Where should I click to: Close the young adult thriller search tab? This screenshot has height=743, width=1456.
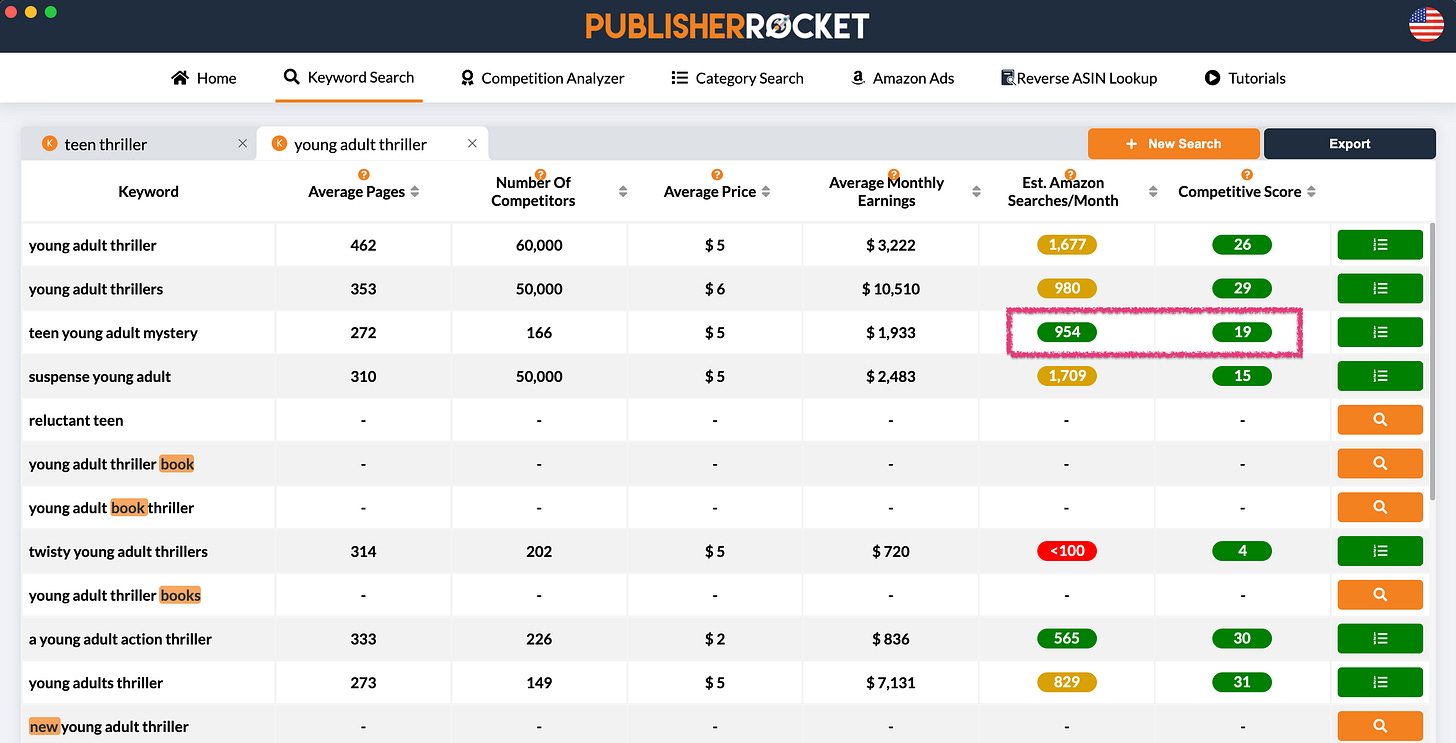[x=472, y=144]
